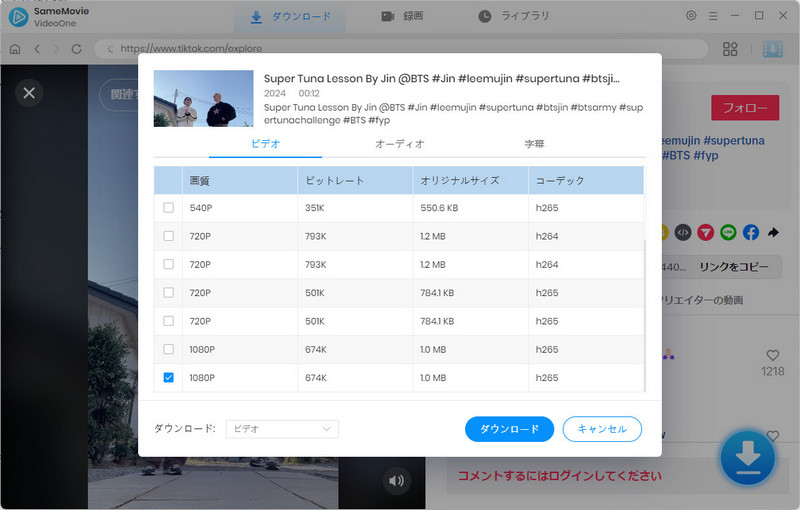Open the hamburger menu icon

click(713, 16)
